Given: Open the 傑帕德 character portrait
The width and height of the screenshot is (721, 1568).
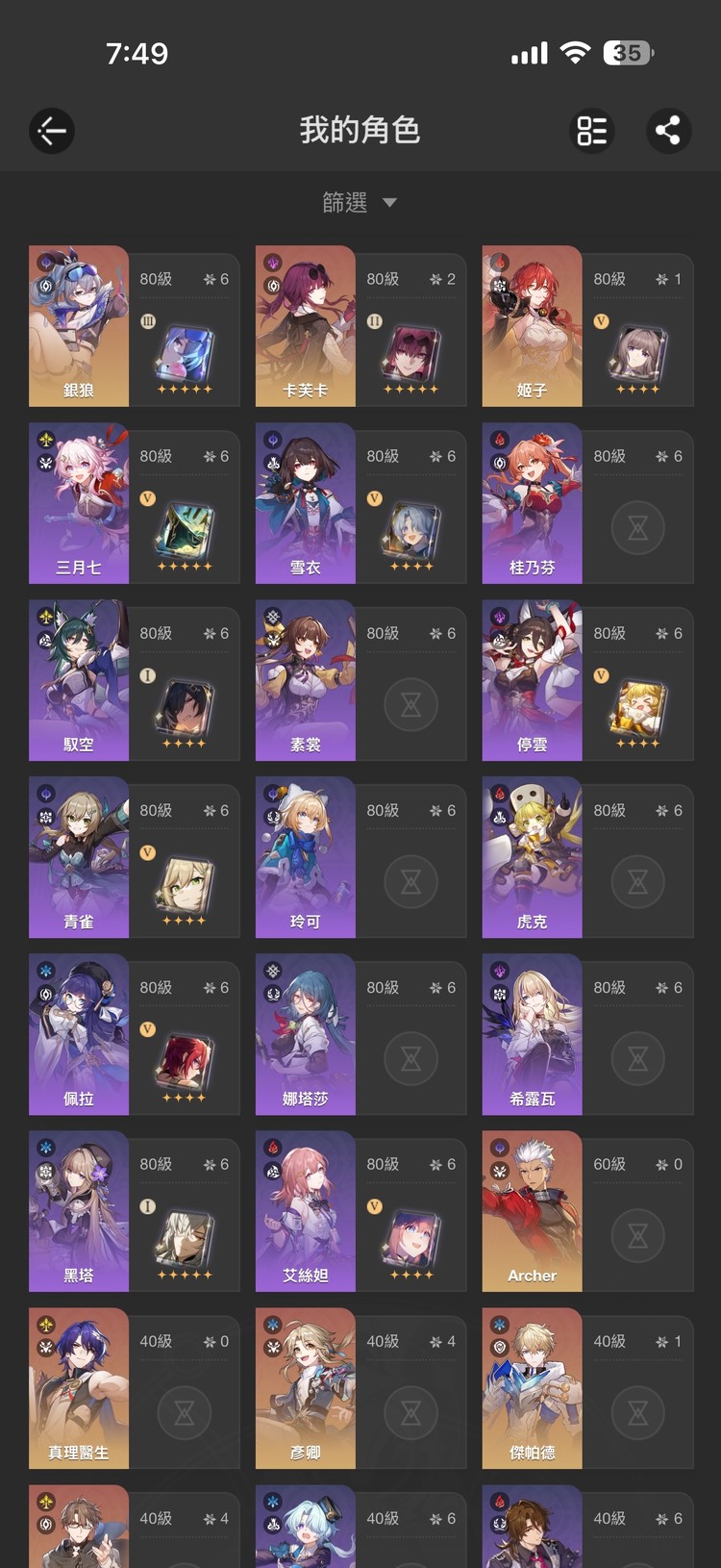Looking at the screenshot, I should tap(532, 1388).
